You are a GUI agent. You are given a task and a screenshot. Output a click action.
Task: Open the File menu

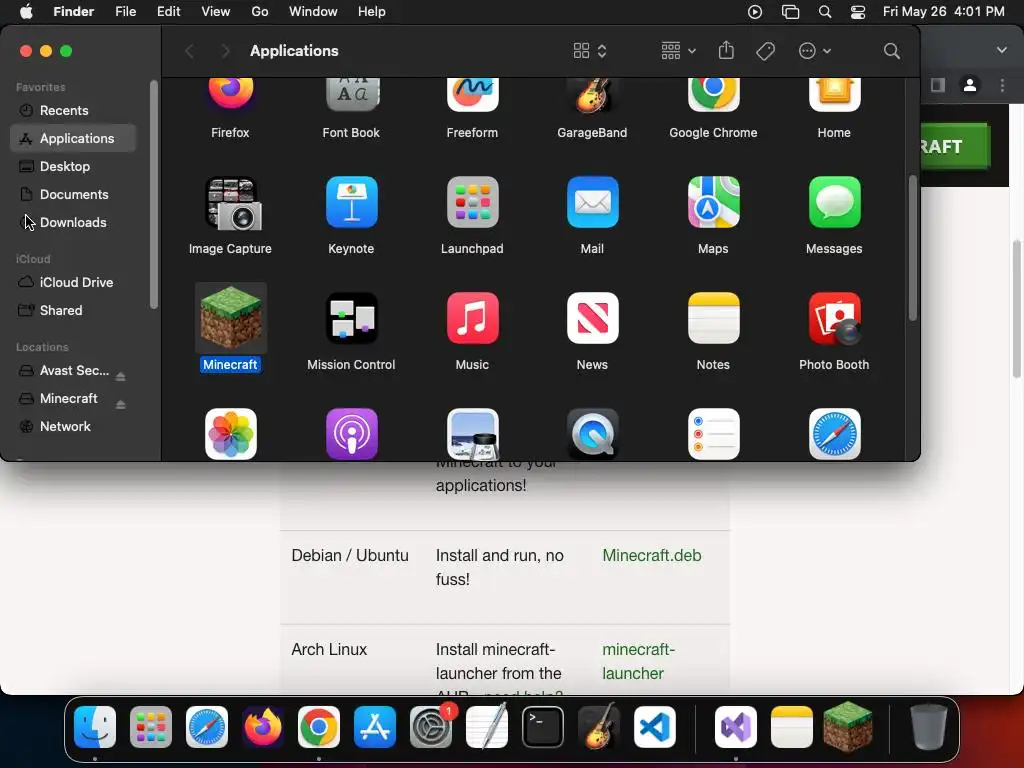125,12
